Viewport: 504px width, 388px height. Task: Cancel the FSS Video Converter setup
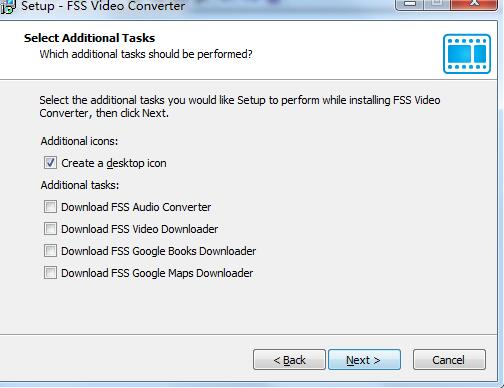click(449, 360)
